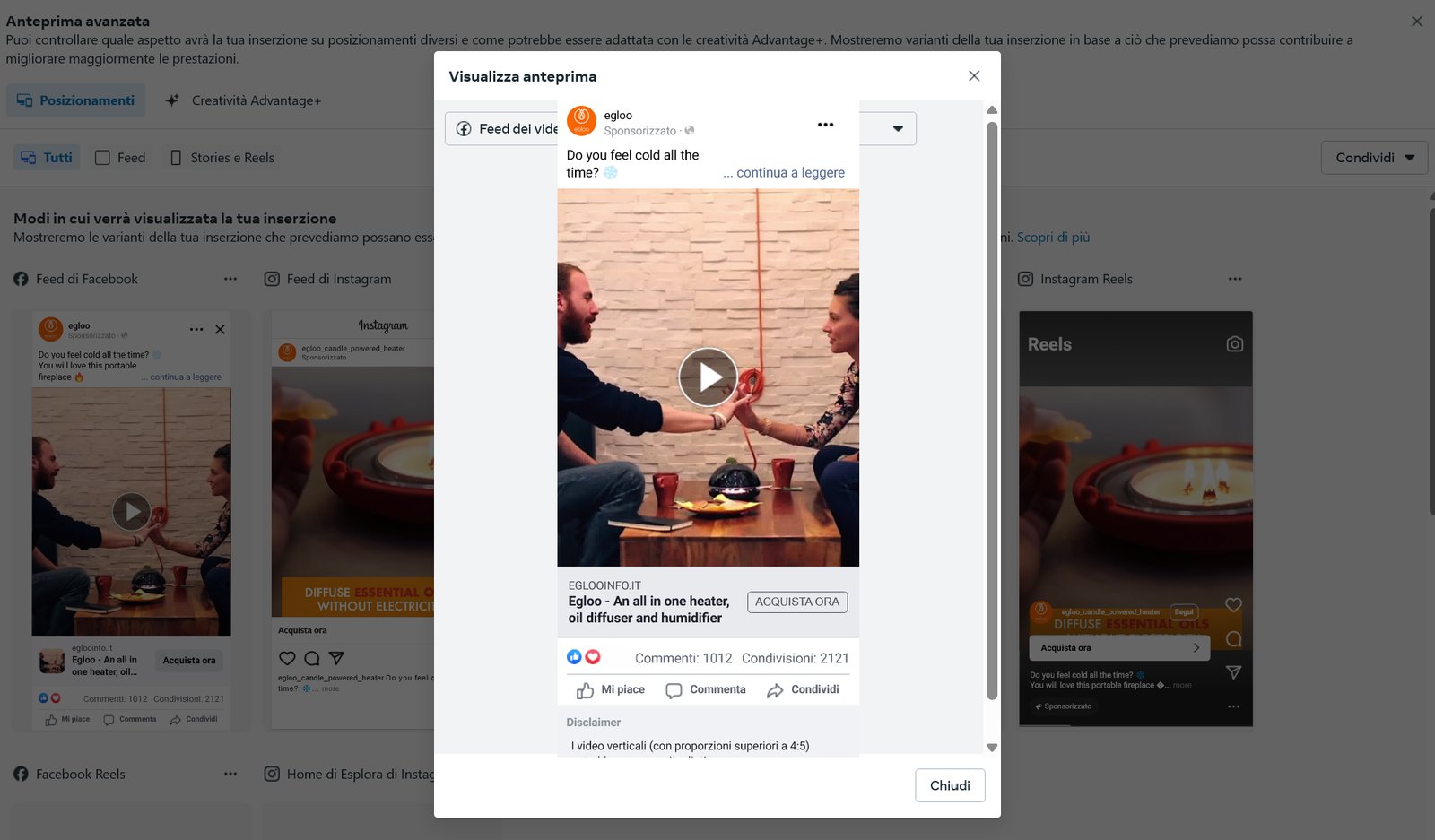Switch to the Posizionamenti tab
This screenshot has height=840, width=1435.
tap(76, 100)
